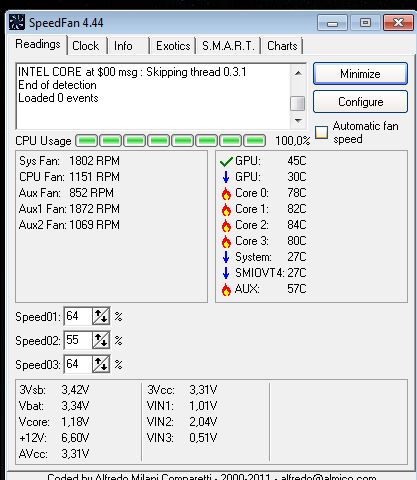
Task: Click the flame icon next to Core 0
Action: click(x=226, y=193)
